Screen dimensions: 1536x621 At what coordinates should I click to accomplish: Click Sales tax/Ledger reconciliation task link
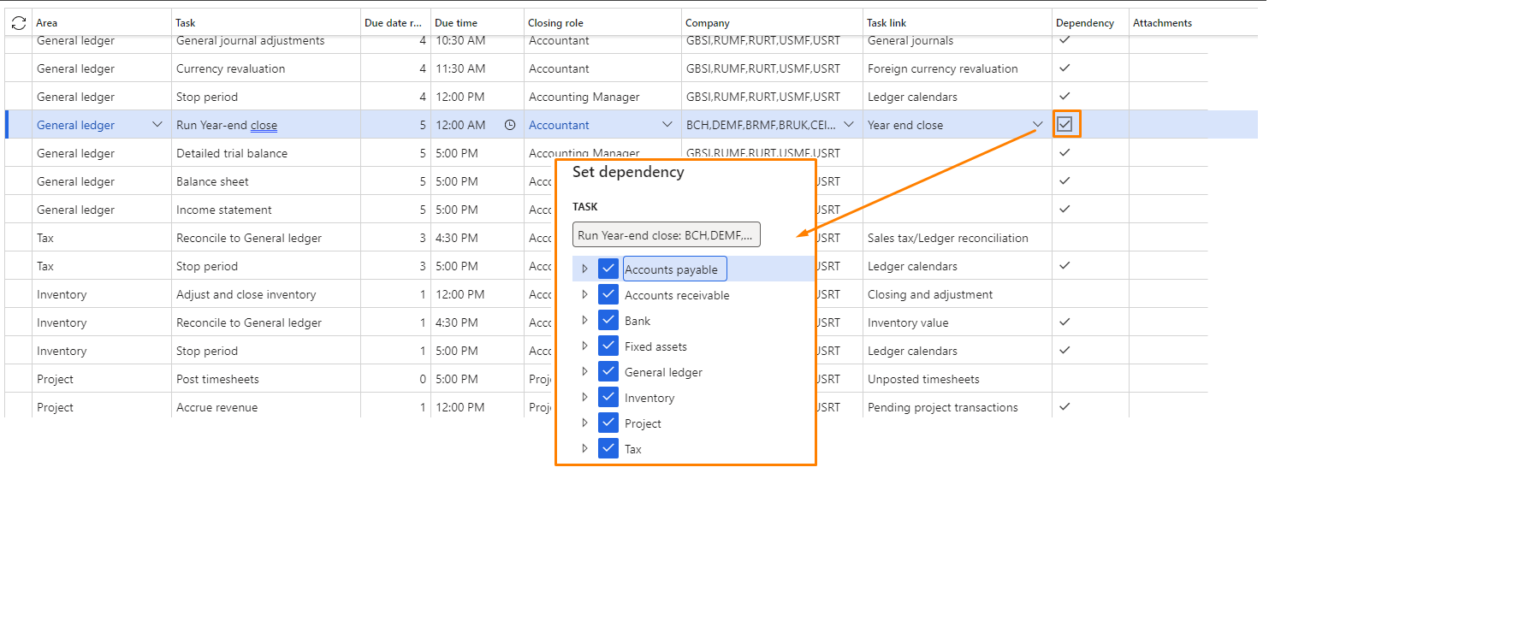coord(948,238)
